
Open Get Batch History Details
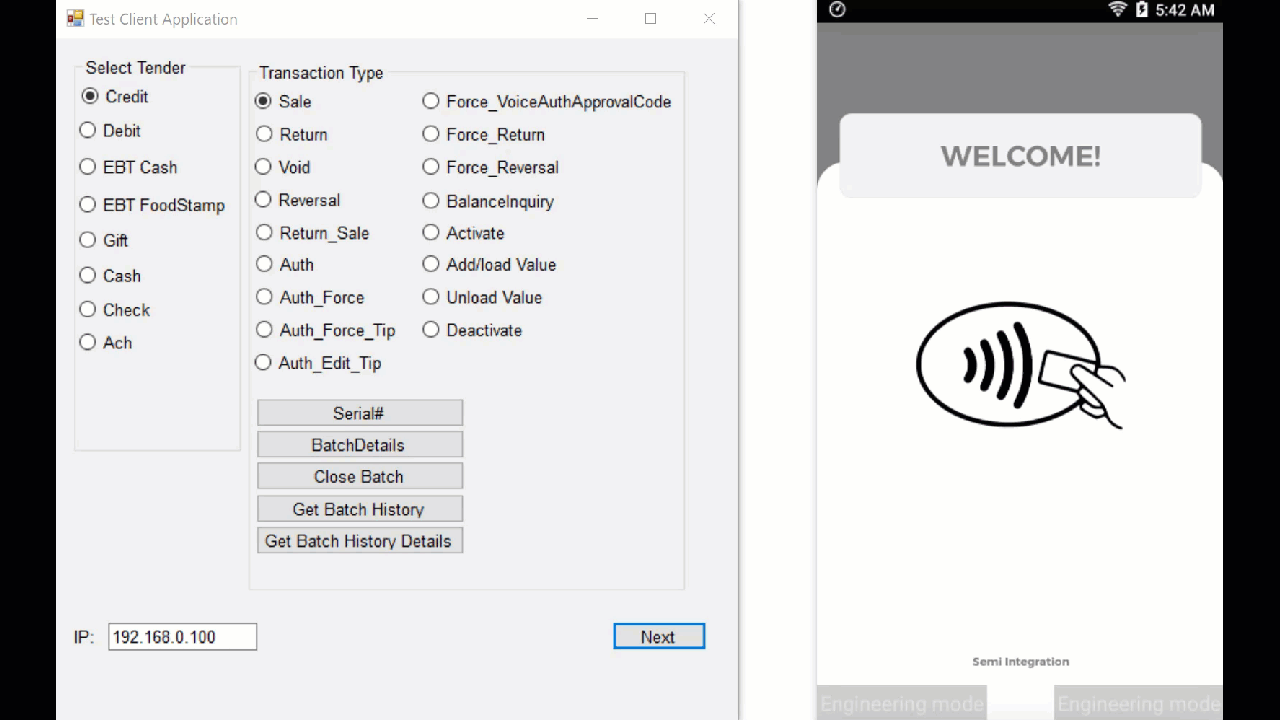pyautogui.click(x=359, y=541)
